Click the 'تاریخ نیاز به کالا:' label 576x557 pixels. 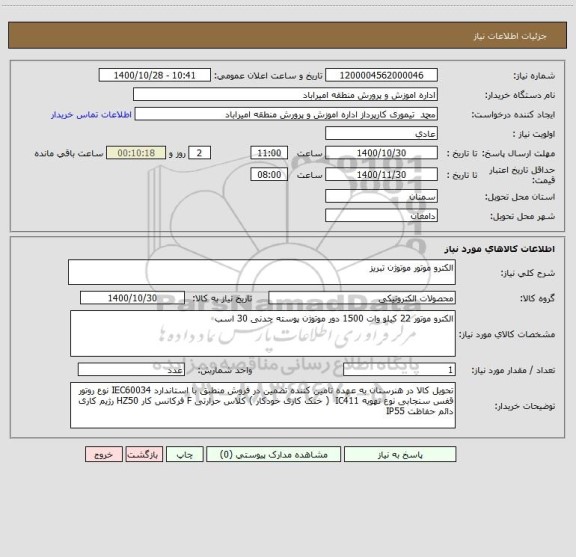tap(222, 299)
